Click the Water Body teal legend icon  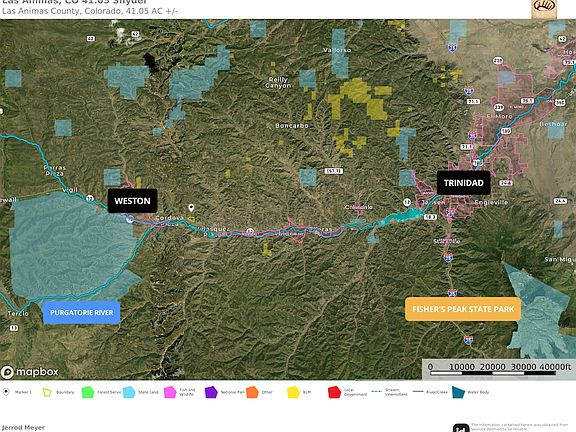point(458,392)
